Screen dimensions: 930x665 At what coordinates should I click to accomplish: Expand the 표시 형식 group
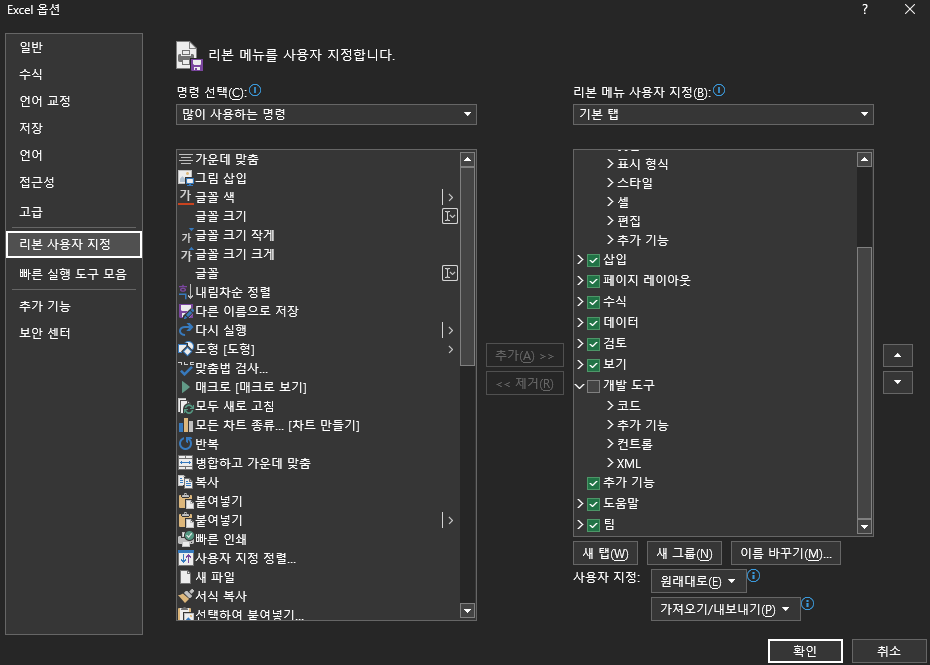click(x=610, y=164)
